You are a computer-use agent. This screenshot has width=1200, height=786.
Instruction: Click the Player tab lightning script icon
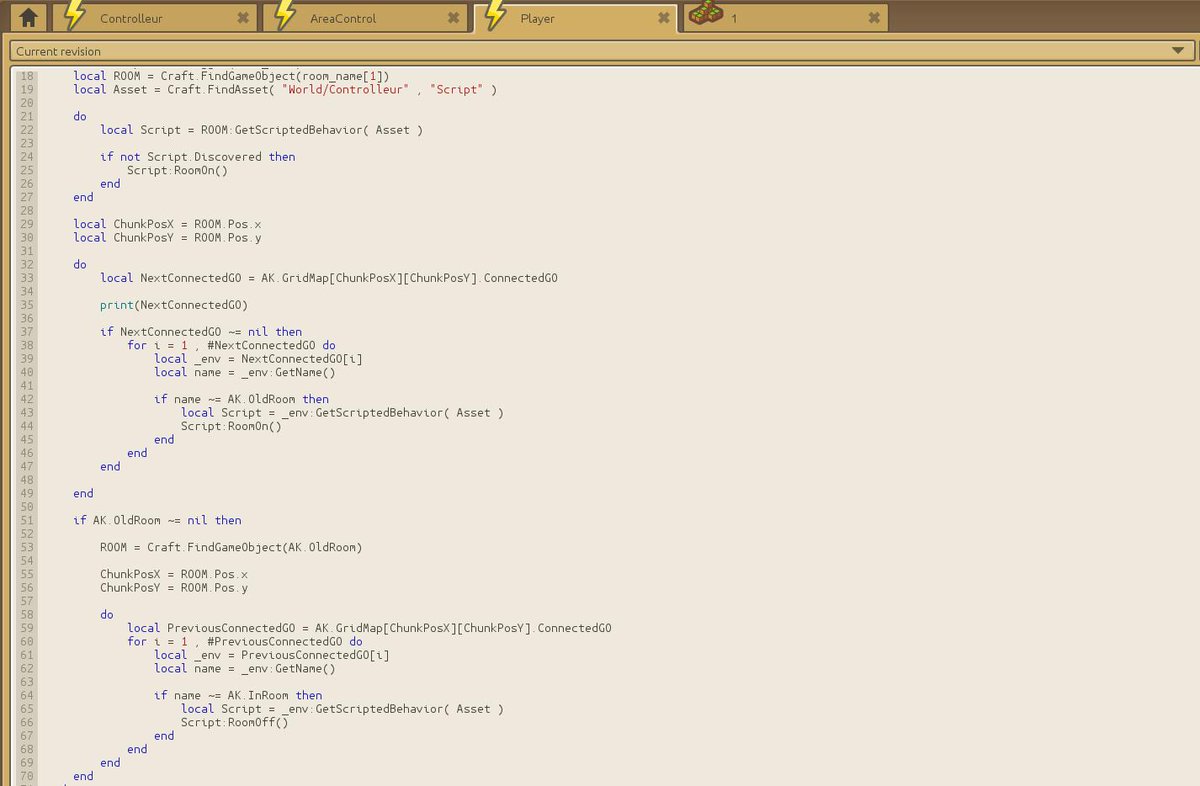pyautogui.click(x=495, y=17)
